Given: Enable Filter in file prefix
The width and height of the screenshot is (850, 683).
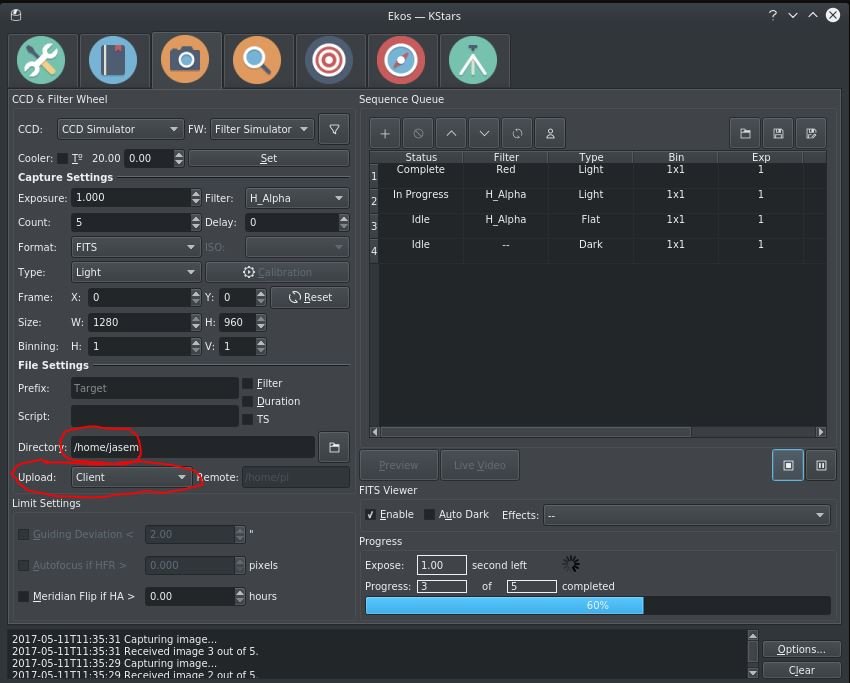Looking at the screenshot, I should tap(247, 383).
